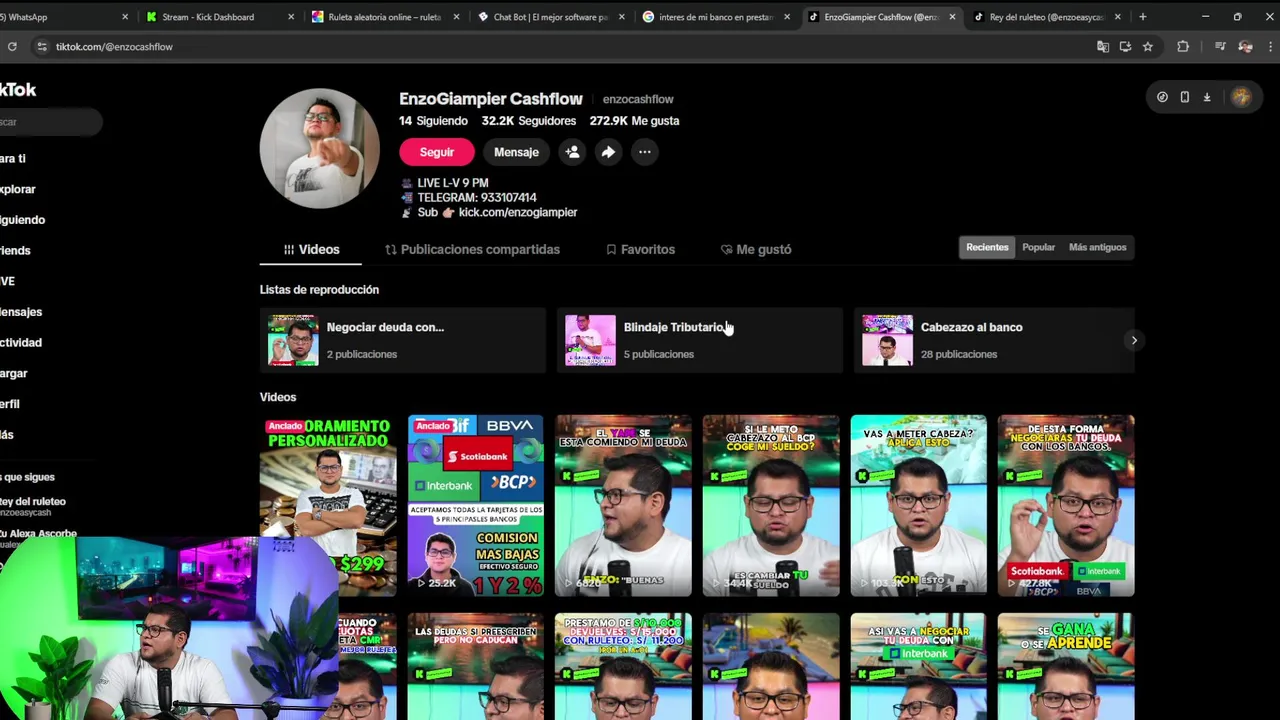The height and width of the screenshot is (720, 1280).
Task: Switch to the WhatsApp browser tab
Action: (x=60, y=17)
